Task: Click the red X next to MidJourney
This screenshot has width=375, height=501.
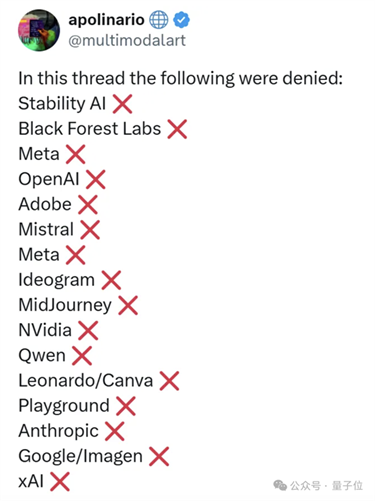Action: click(128, 305)
